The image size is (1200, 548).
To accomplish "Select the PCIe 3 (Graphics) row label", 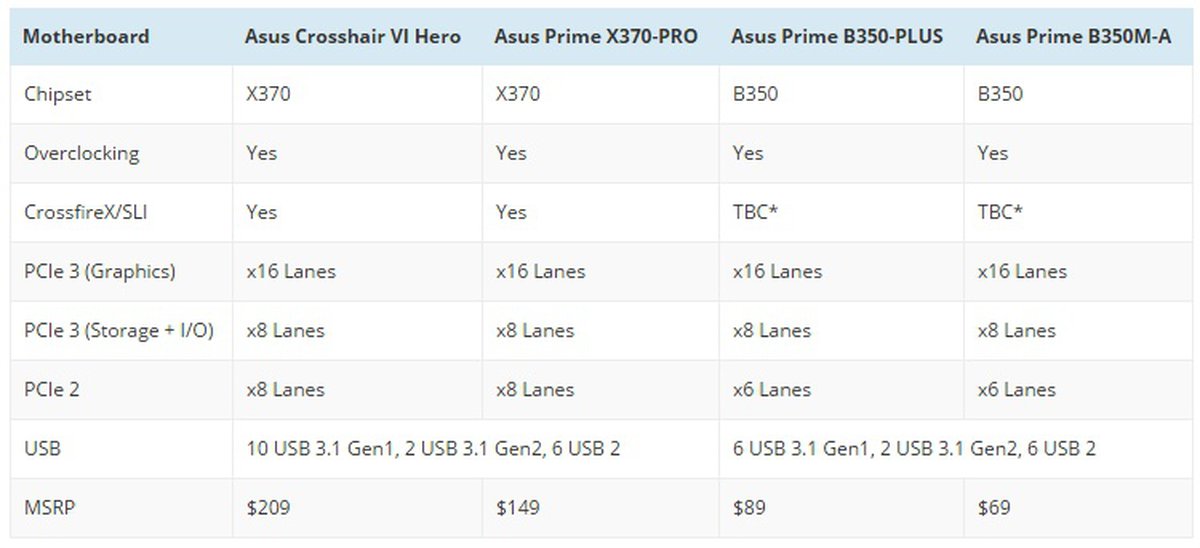I will pos(99,272).
